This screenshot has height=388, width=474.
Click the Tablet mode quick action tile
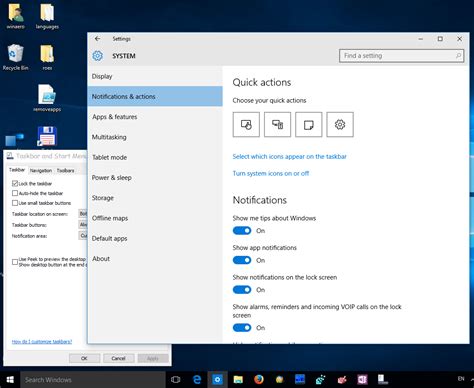[x=246, y=125]
